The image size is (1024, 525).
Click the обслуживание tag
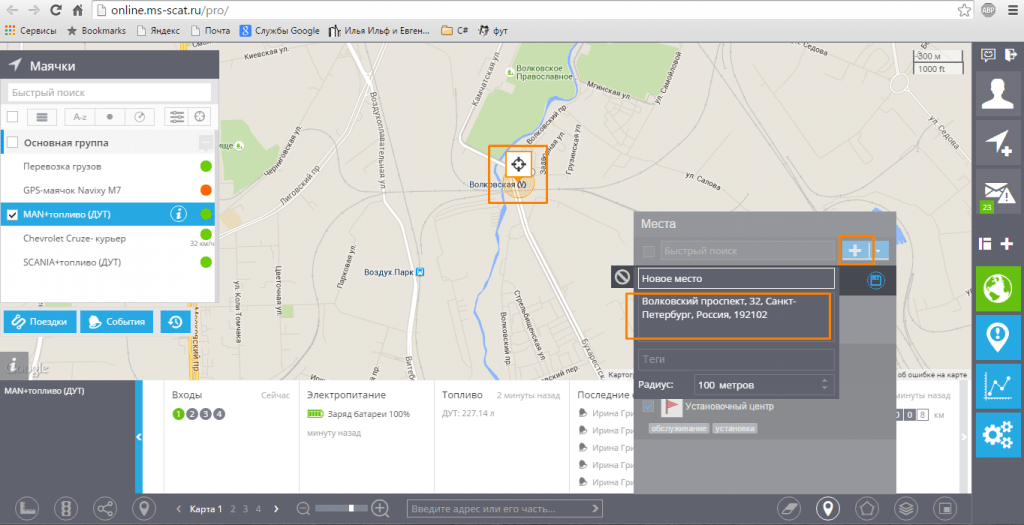tap(679, 428)
